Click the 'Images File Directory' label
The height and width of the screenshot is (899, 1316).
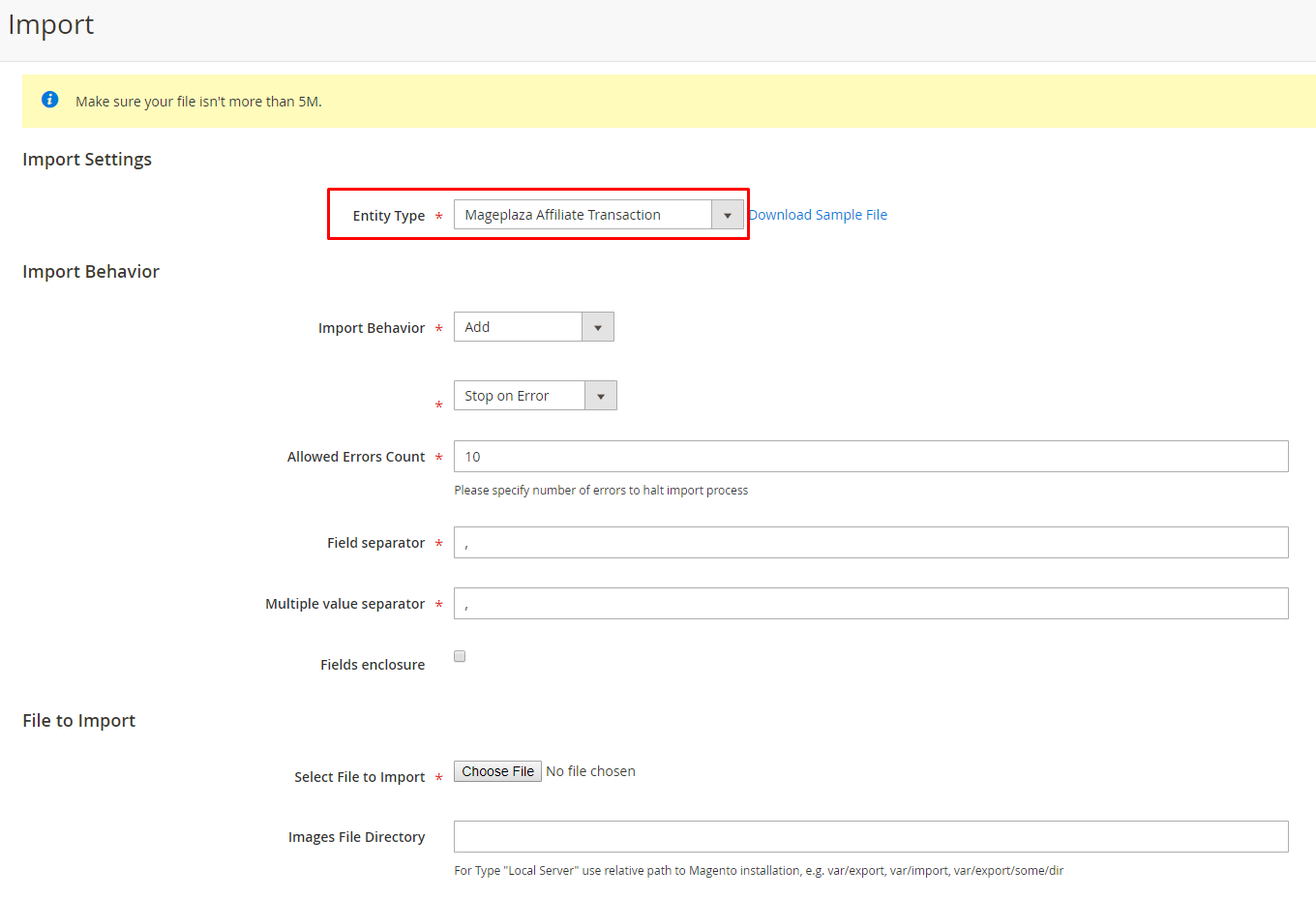pos(356,837)
